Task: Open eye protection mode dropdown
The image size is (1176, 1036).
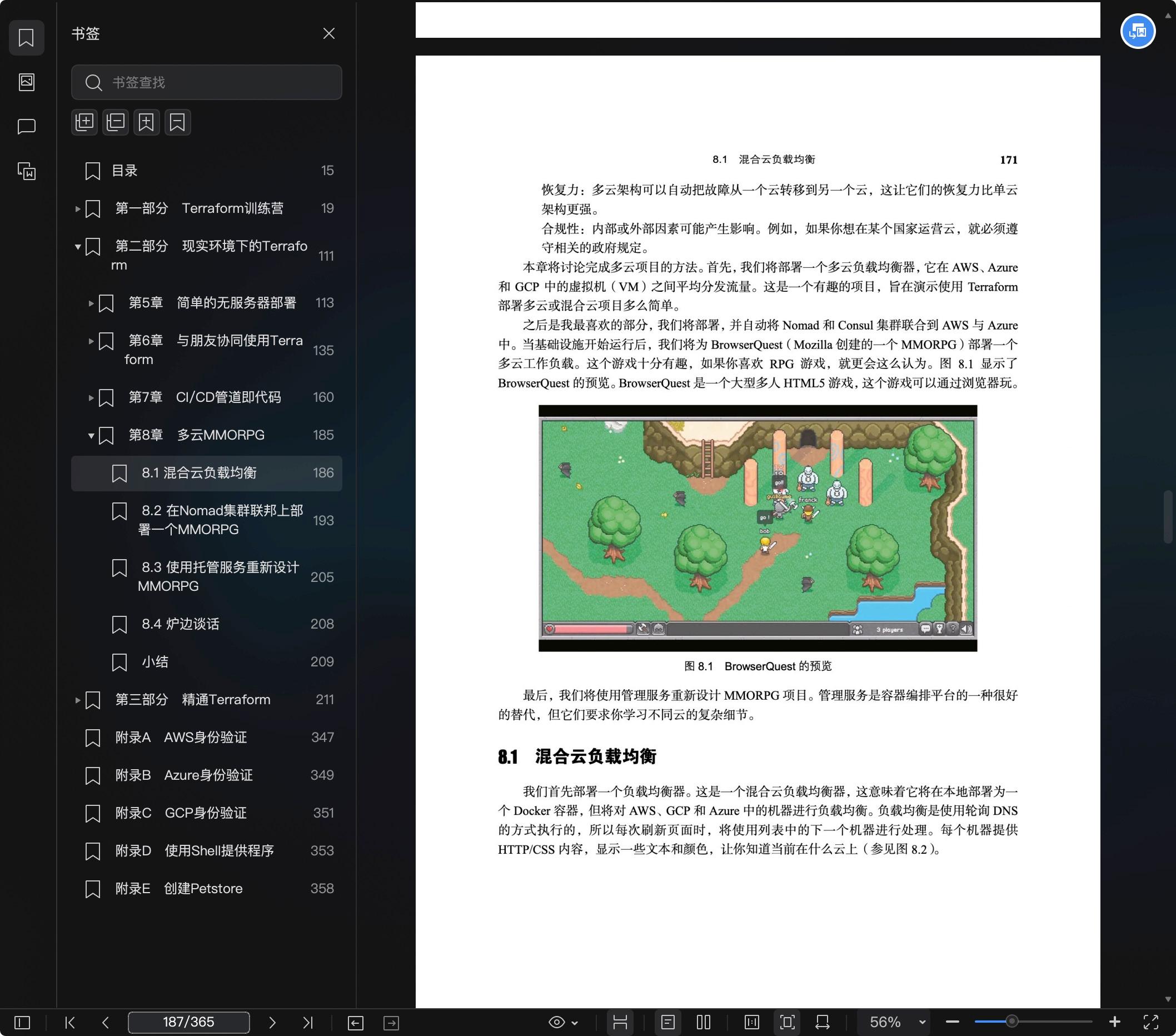Action: [563, 1022]
